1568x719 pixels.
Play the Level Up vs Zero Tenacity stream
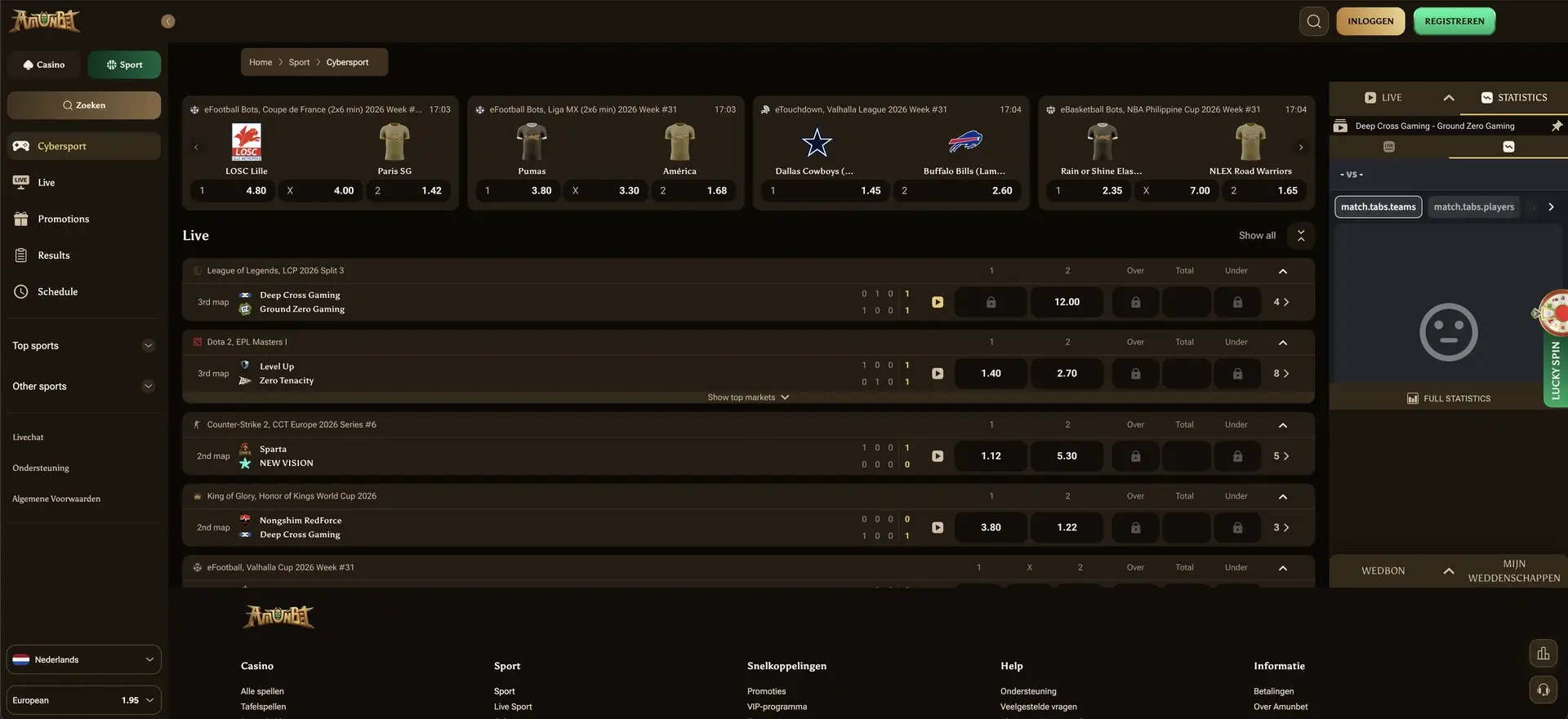[x=938, y=374]
